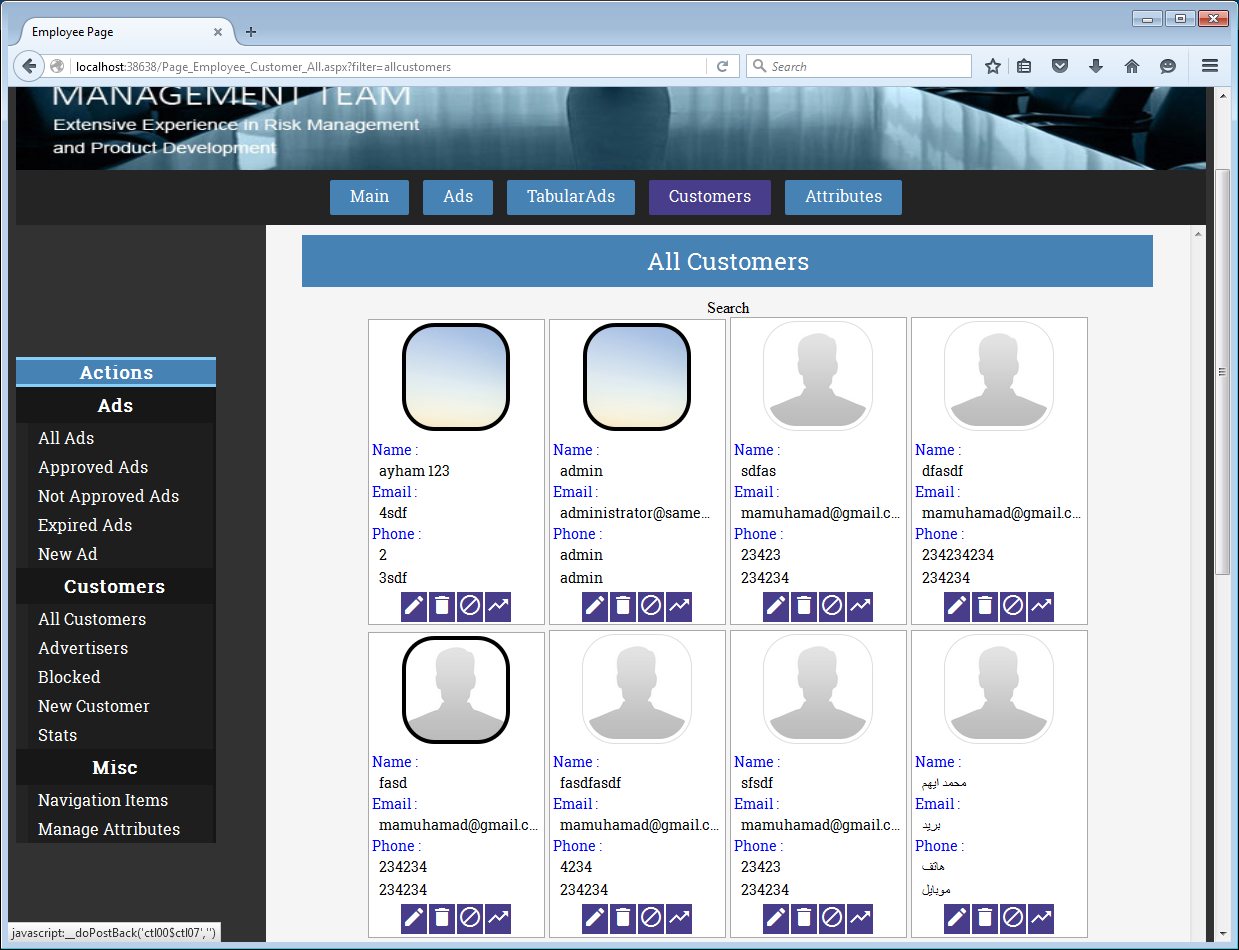
Task: Open Approved Ads in the sidebar
Action: pyautogui.click(x=93, y=467)
